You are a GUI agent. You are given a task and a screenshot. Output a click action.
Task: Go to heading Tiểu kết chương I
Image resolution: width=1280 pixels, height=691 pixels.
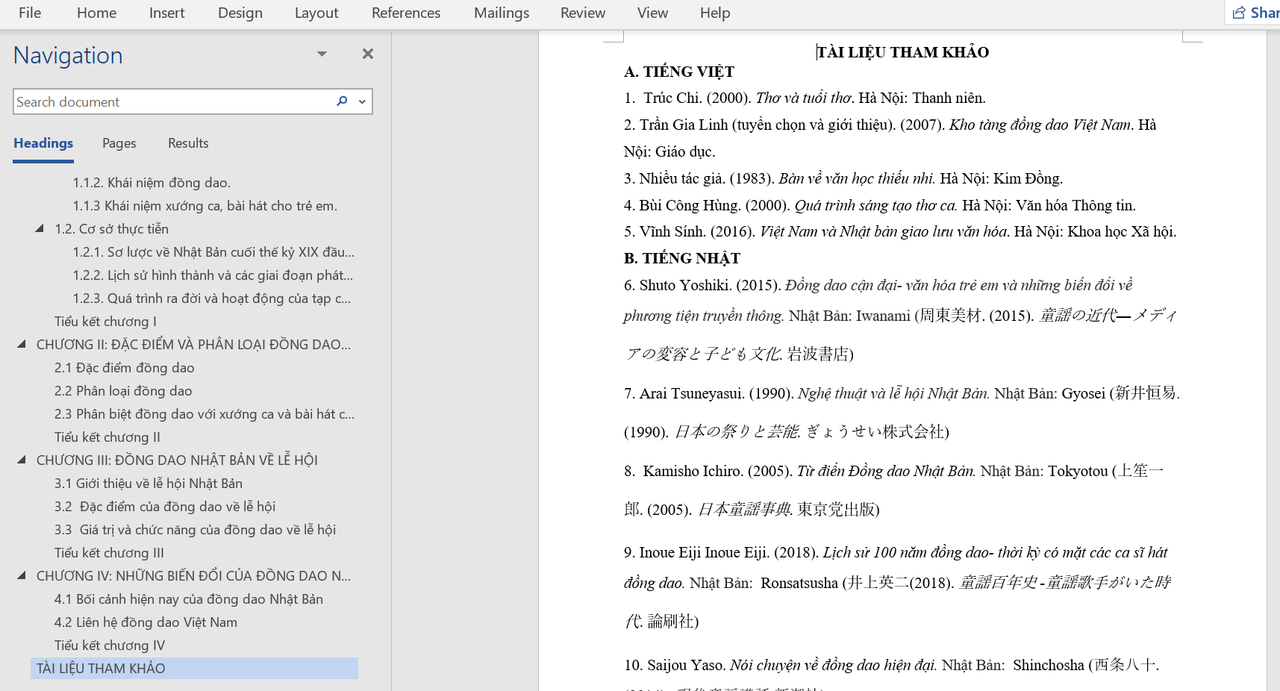pyautogui.click(x=106, y=321)
